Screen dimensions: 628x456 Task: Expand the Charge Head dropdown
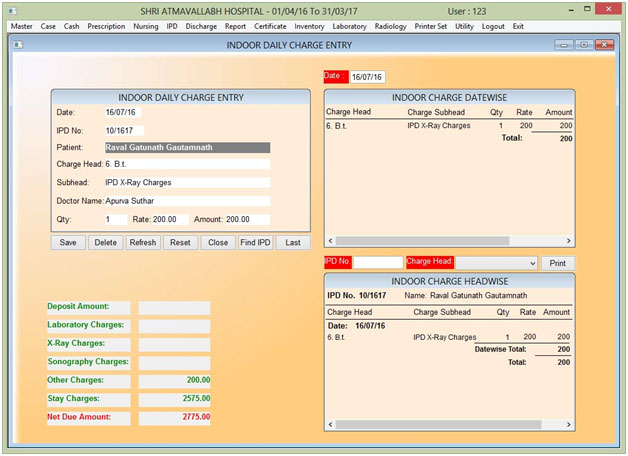[532, 263]
